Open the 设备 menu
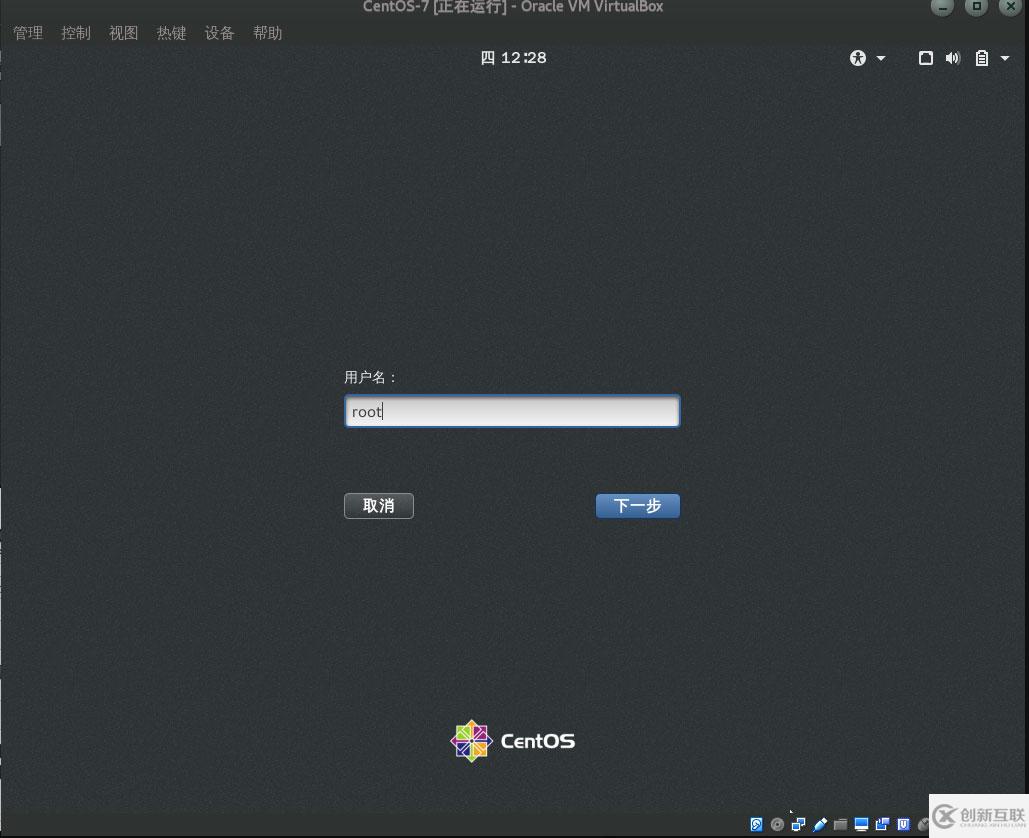 pyautogui.click(x=219, y=33)
